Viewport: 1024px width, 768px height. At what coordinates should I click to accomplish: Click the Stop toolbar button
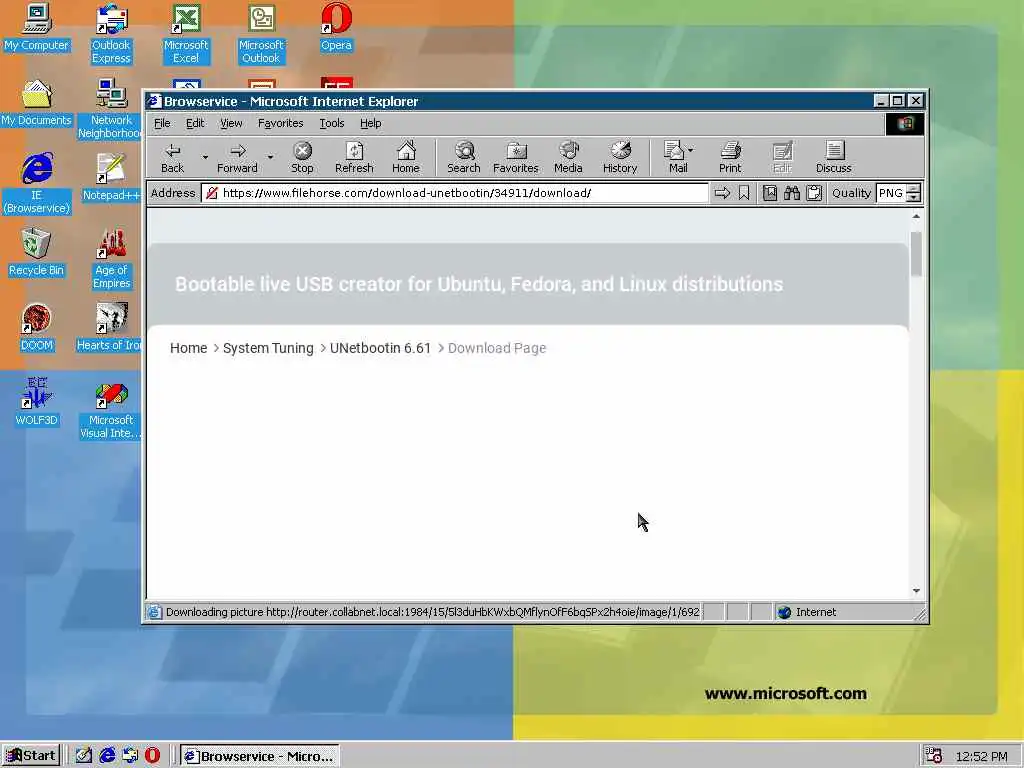click(x=302, y=157)
